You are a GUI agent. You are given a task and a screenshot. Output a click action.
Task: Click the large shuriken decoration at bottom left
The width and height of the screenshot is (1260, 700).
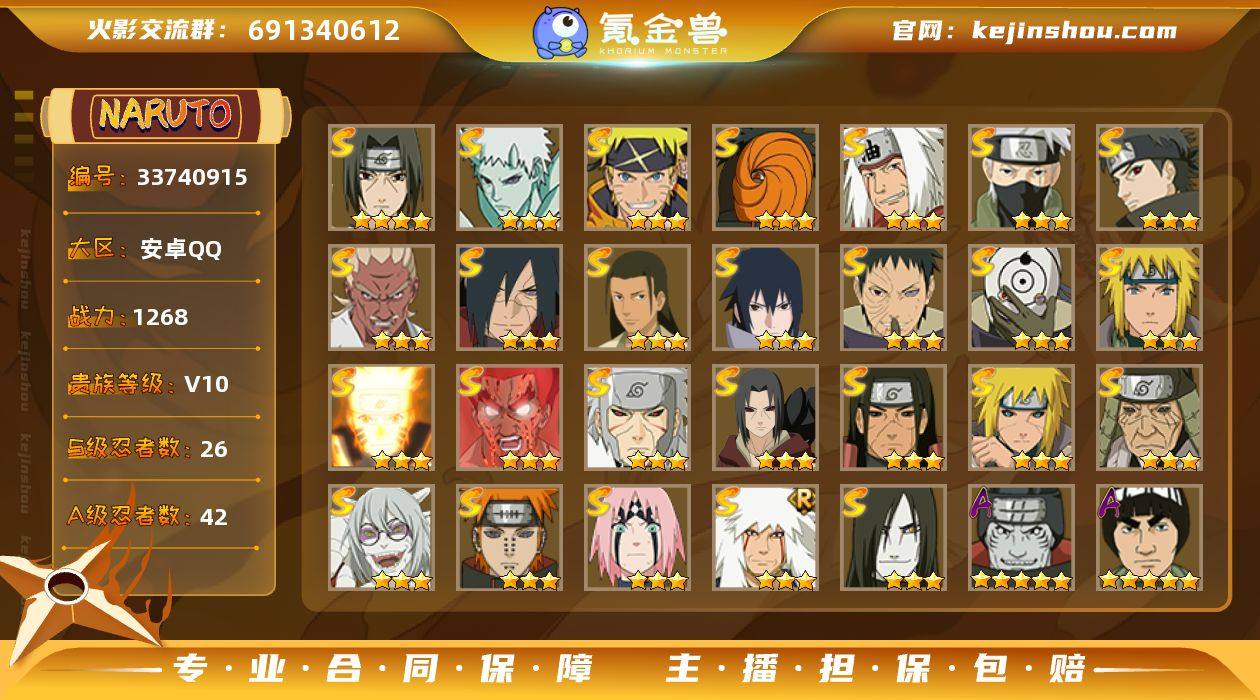75,595
